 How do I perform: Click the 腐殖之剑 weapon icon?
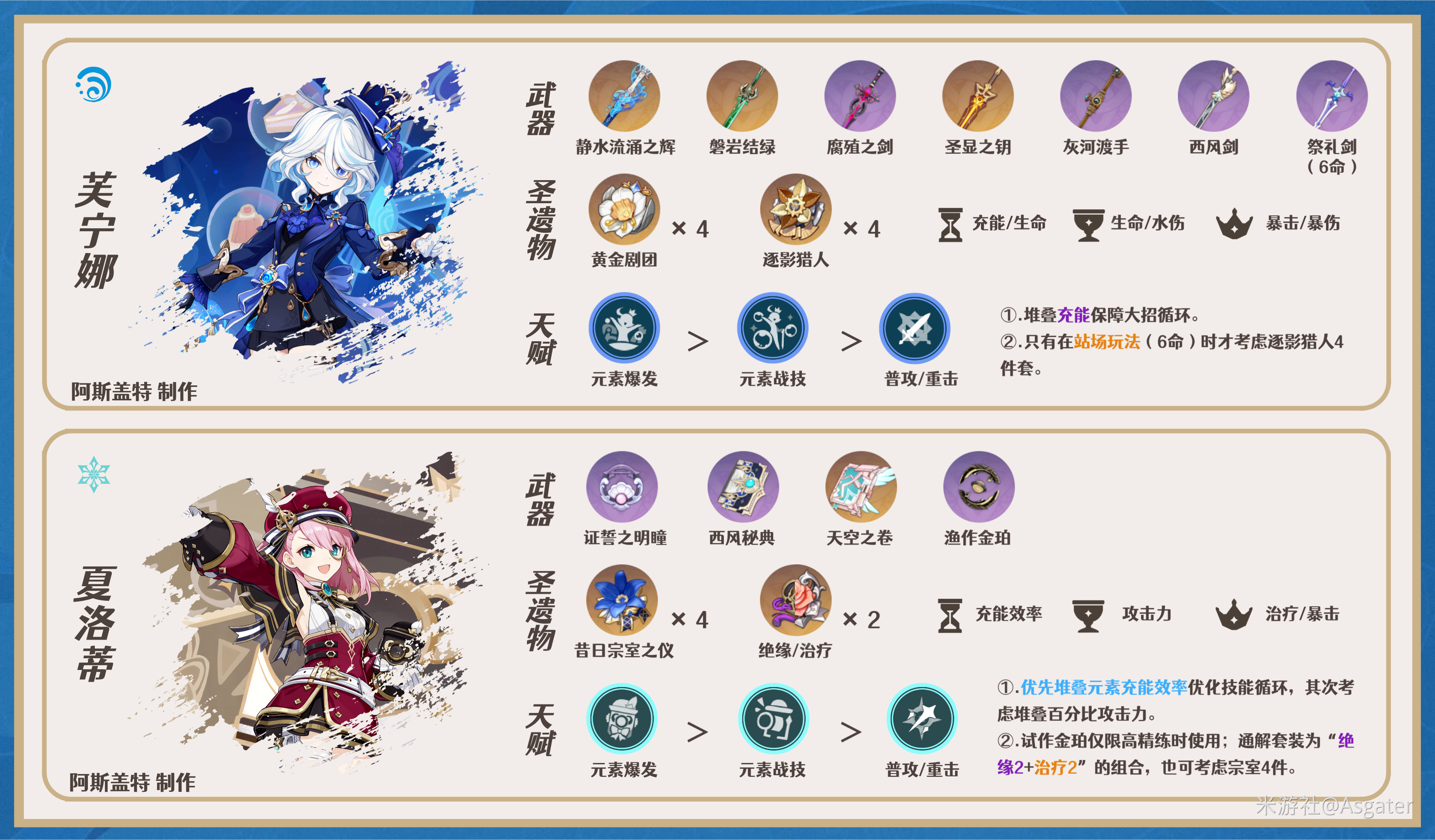point(860,96)
